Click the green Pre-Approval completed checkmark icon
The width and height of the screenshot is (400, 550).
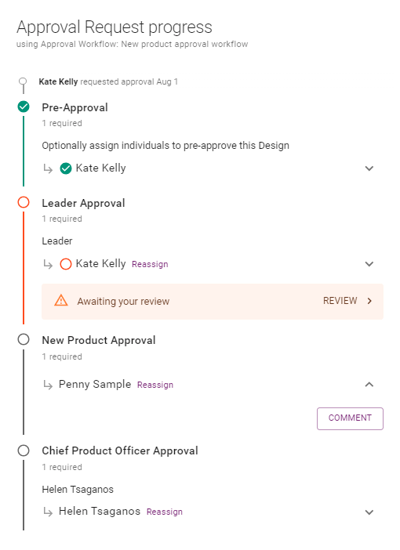(x=24, y=106)
